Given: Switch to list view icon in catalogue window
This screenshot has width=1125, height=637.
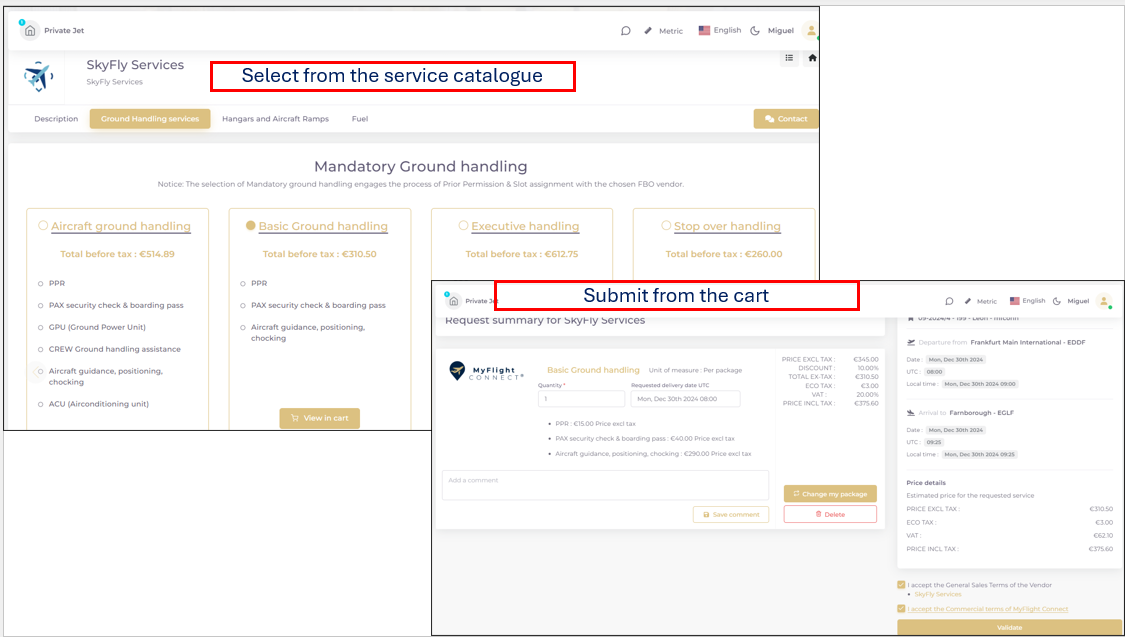Looking at the screenshot, I should (x=789, y=58).
